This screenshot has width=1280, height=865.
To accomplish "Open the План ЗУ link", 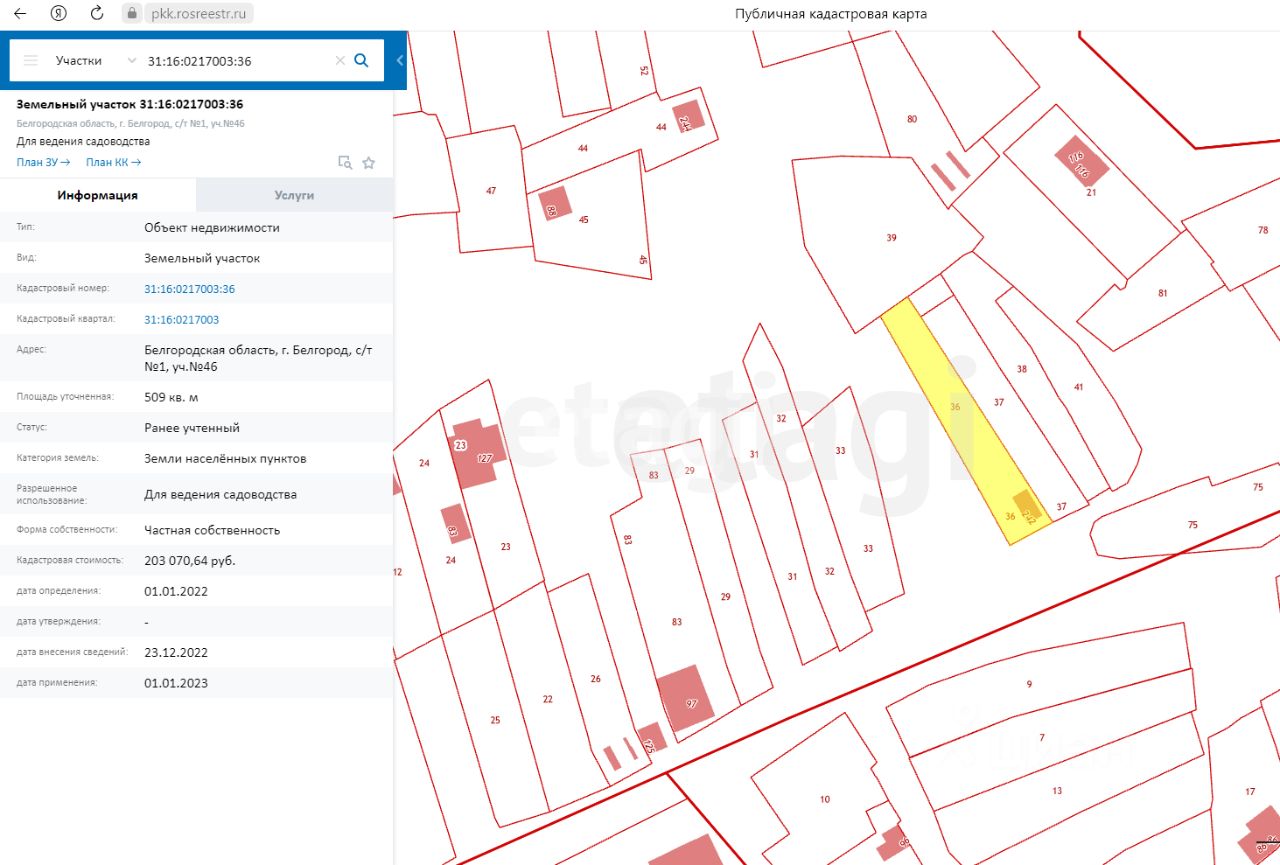I will pos(43,162).
